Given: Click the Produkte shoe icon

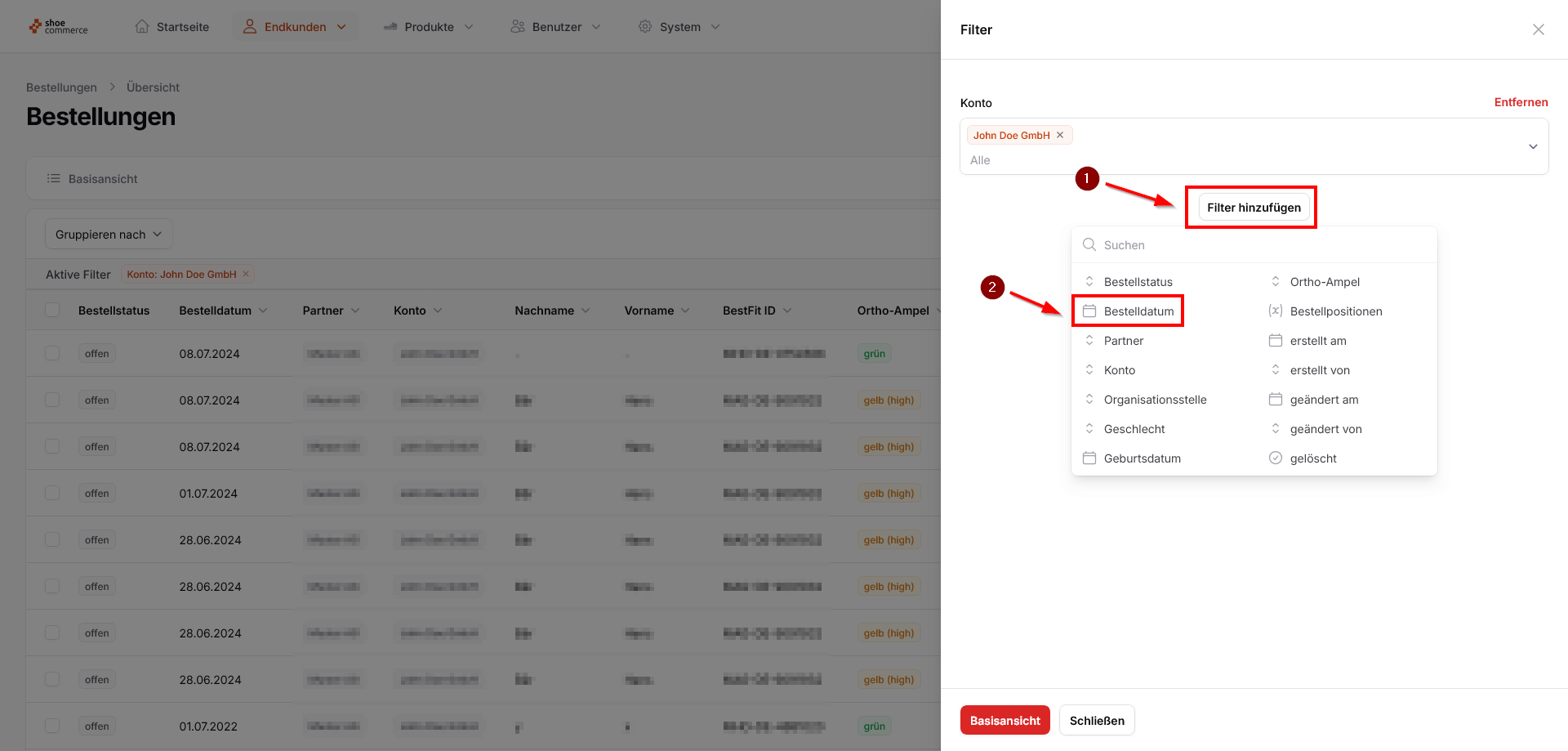Looking at the screenshot, I should point(390,26).
